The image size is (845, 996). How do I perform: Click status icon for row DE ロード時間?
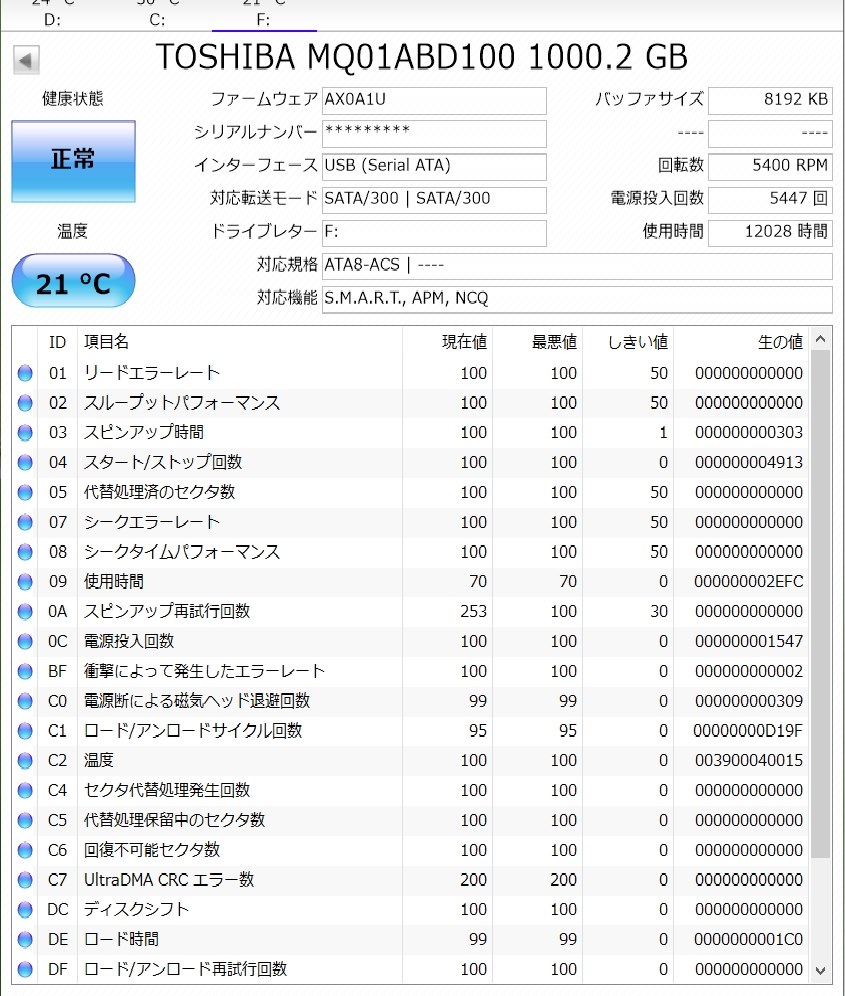point(25,940)
